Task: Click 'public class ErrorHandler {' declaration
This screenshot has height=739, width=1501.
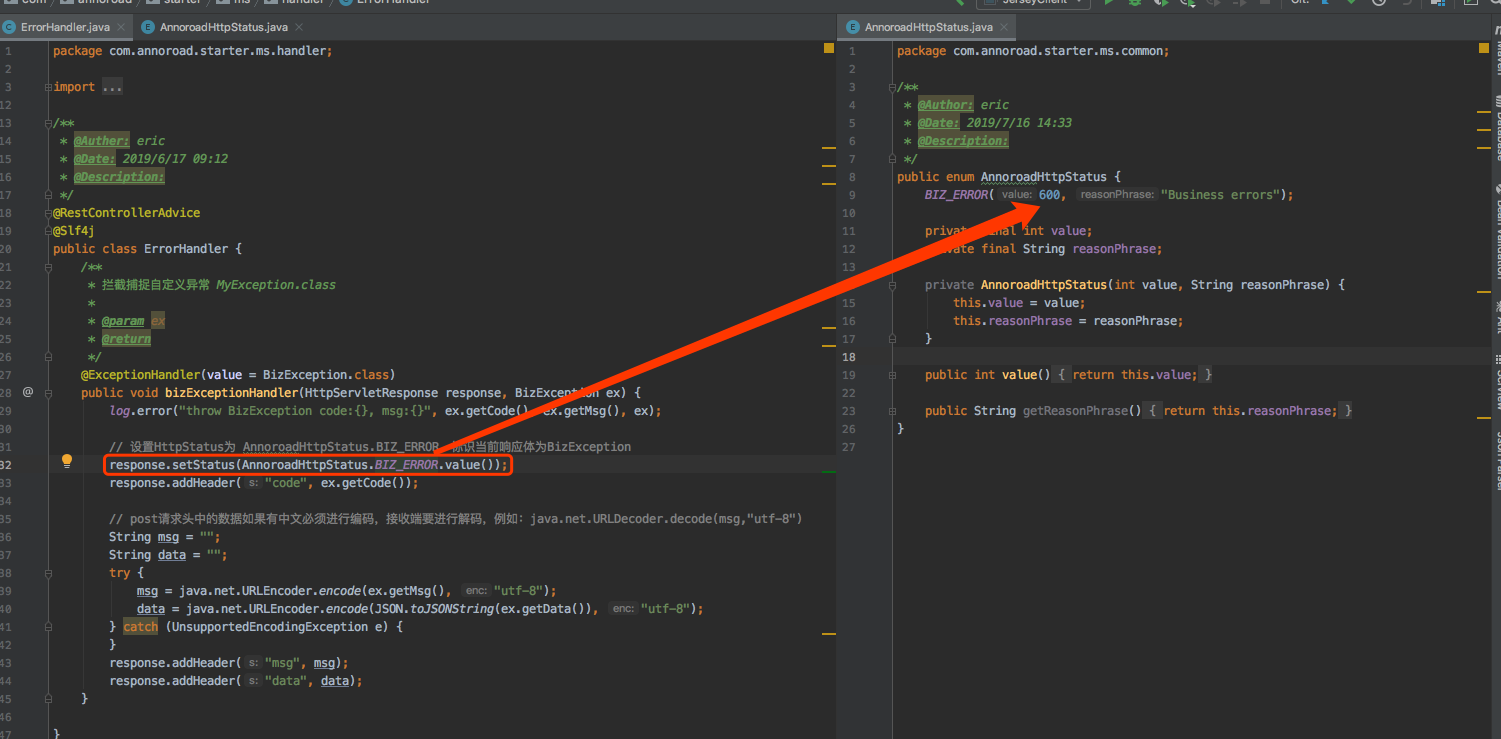Action: coord(148,249)
